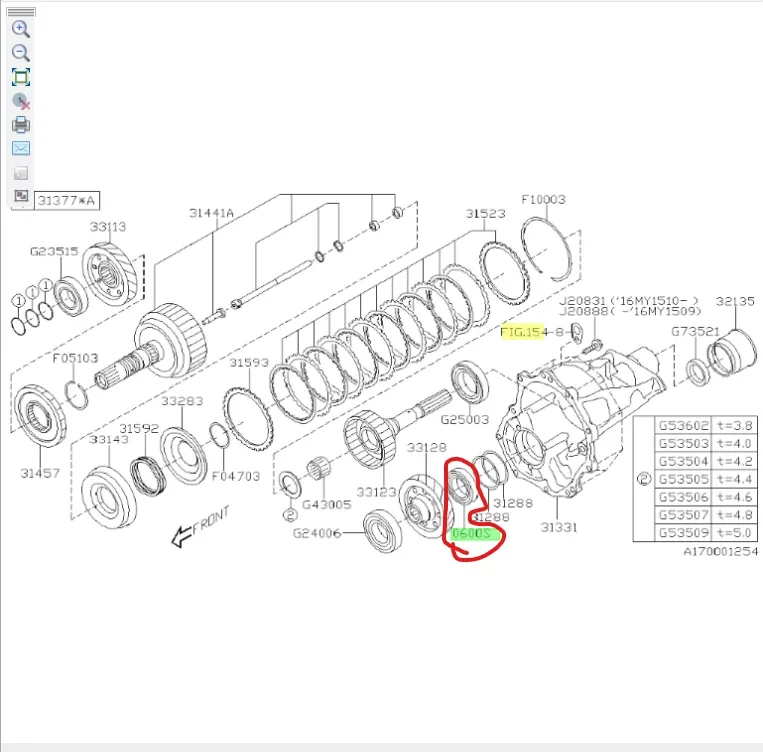Select table entry G53504
This screenshot has width=763, height=752.
[x=683, y=461]
